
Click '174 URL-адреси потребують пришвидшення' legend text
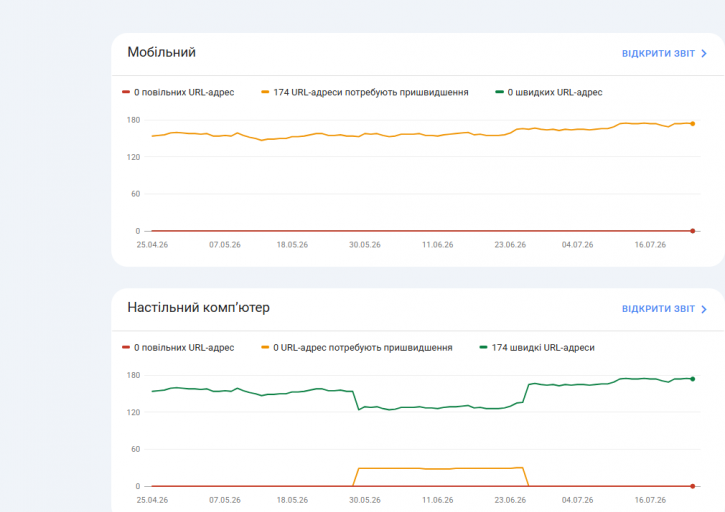coord(371,93)
